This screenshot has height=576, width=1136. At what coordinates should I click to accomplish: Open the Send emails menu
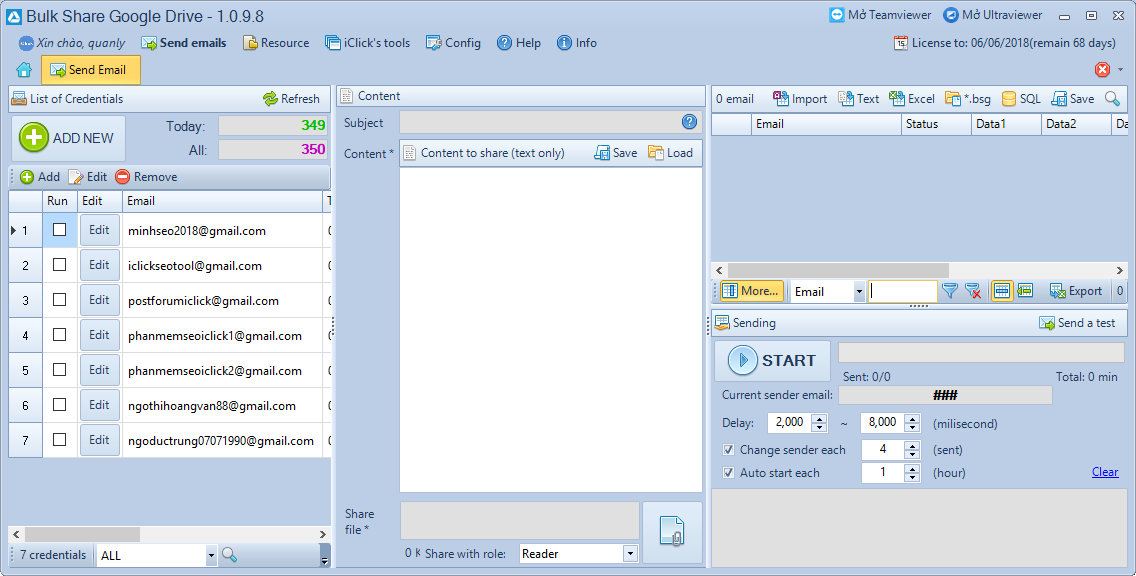(184, 43)
